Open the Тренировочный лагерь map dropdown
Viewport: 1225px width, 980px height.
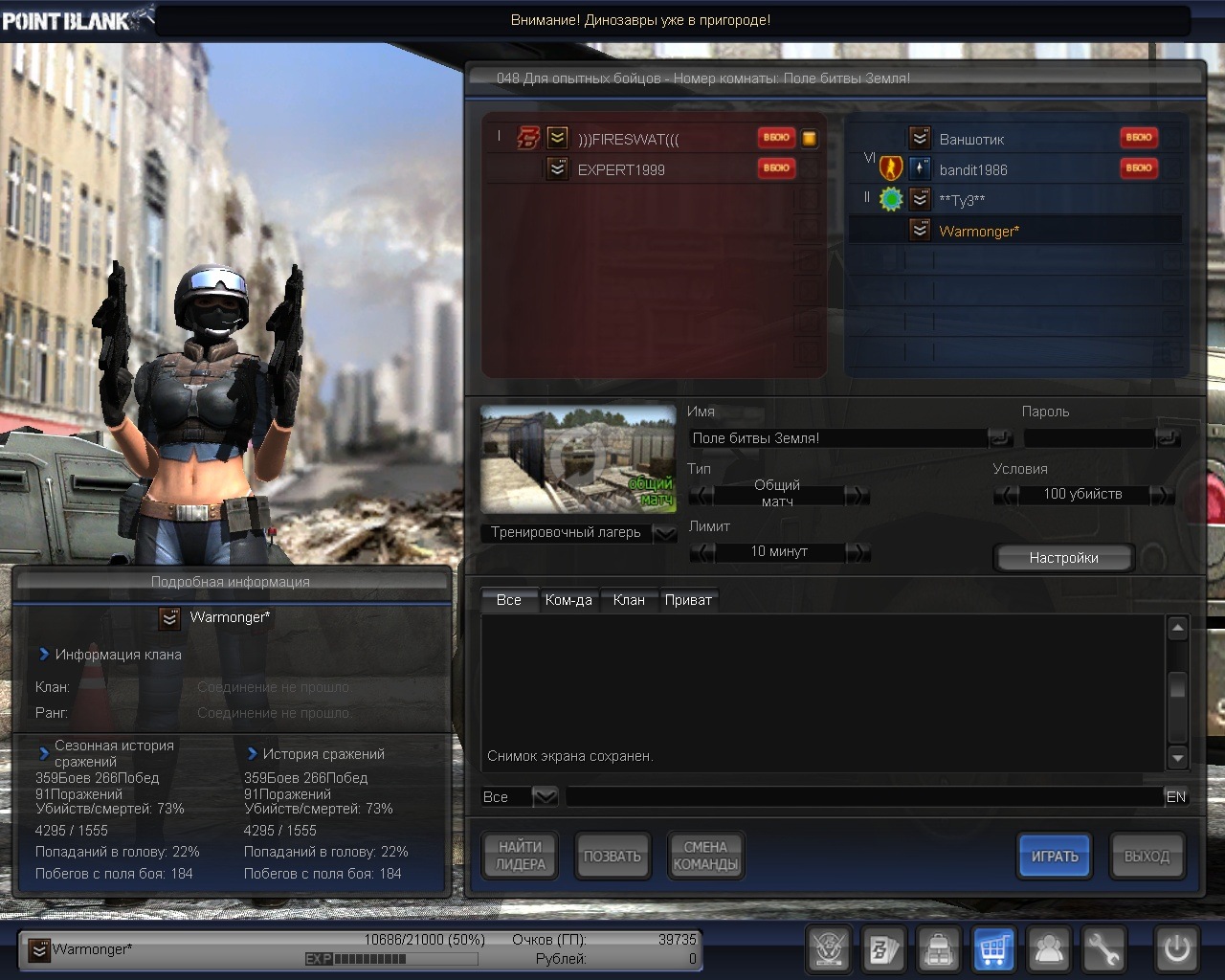coord(664,533)
